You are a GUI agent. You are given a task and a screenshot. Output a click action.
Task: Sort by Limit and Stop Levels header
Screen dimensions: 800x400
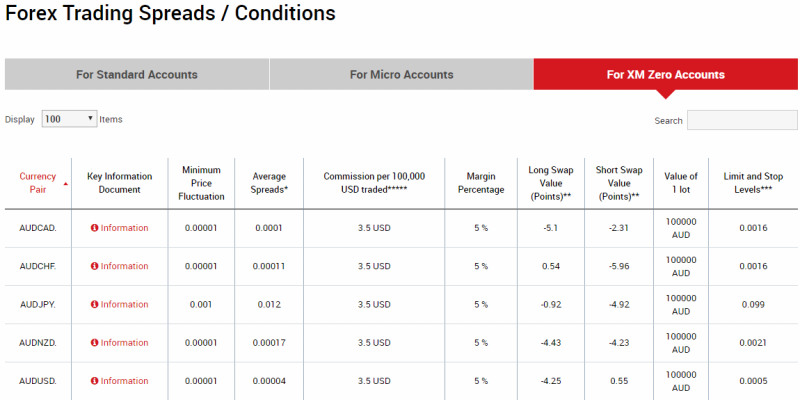[x=753, y=183]
